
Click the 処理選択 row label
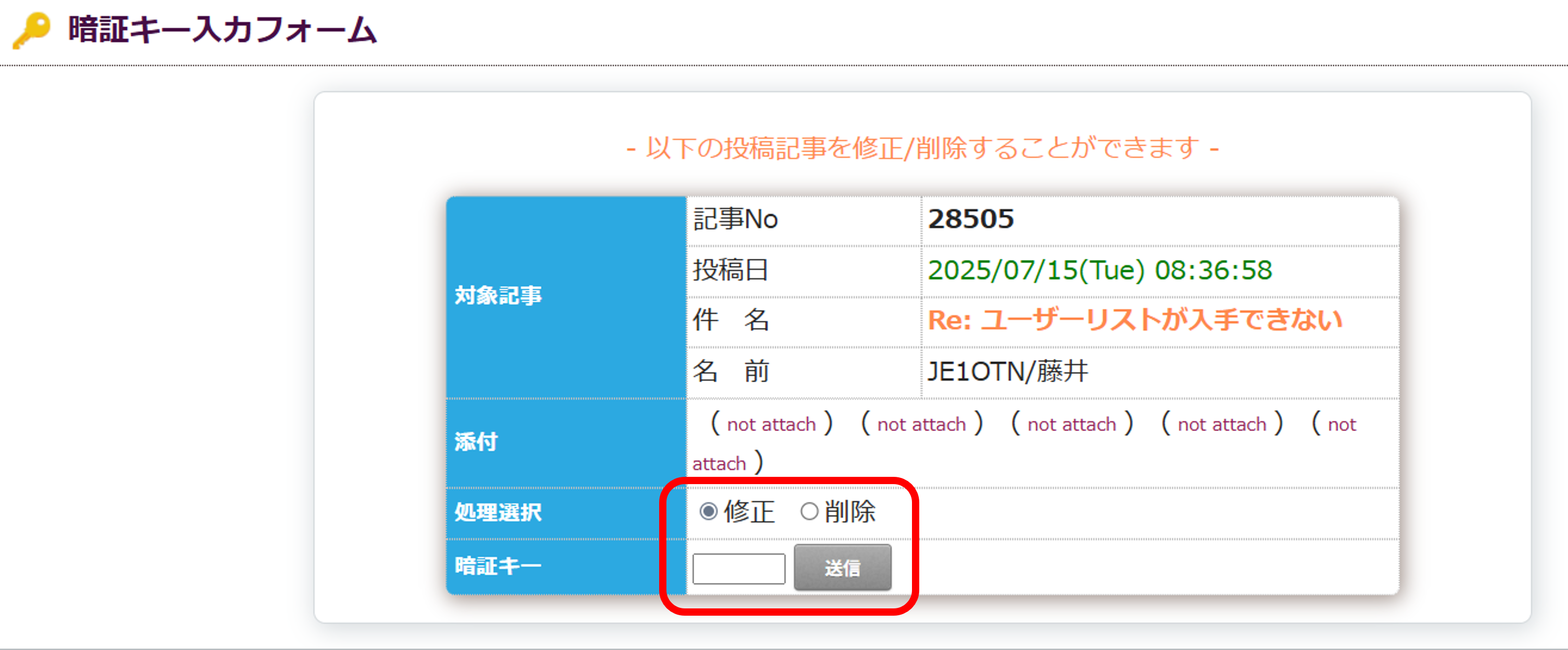[498, 512]
